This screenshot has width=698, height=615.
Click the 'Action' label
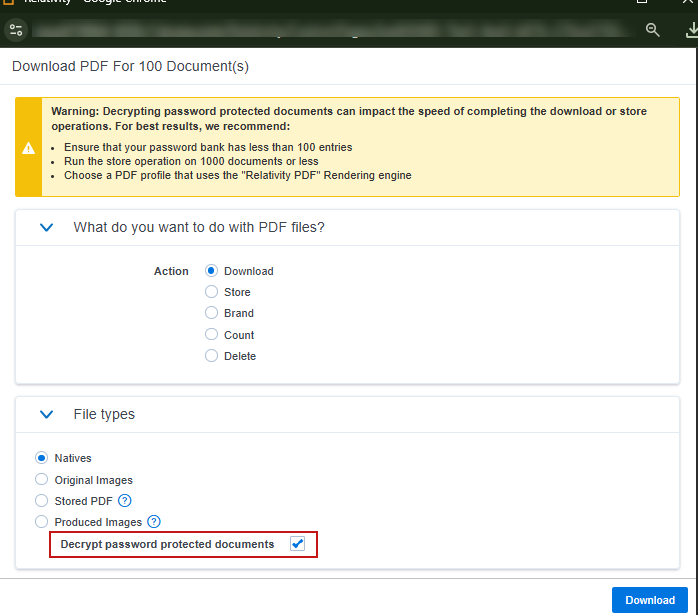point(171,271)
